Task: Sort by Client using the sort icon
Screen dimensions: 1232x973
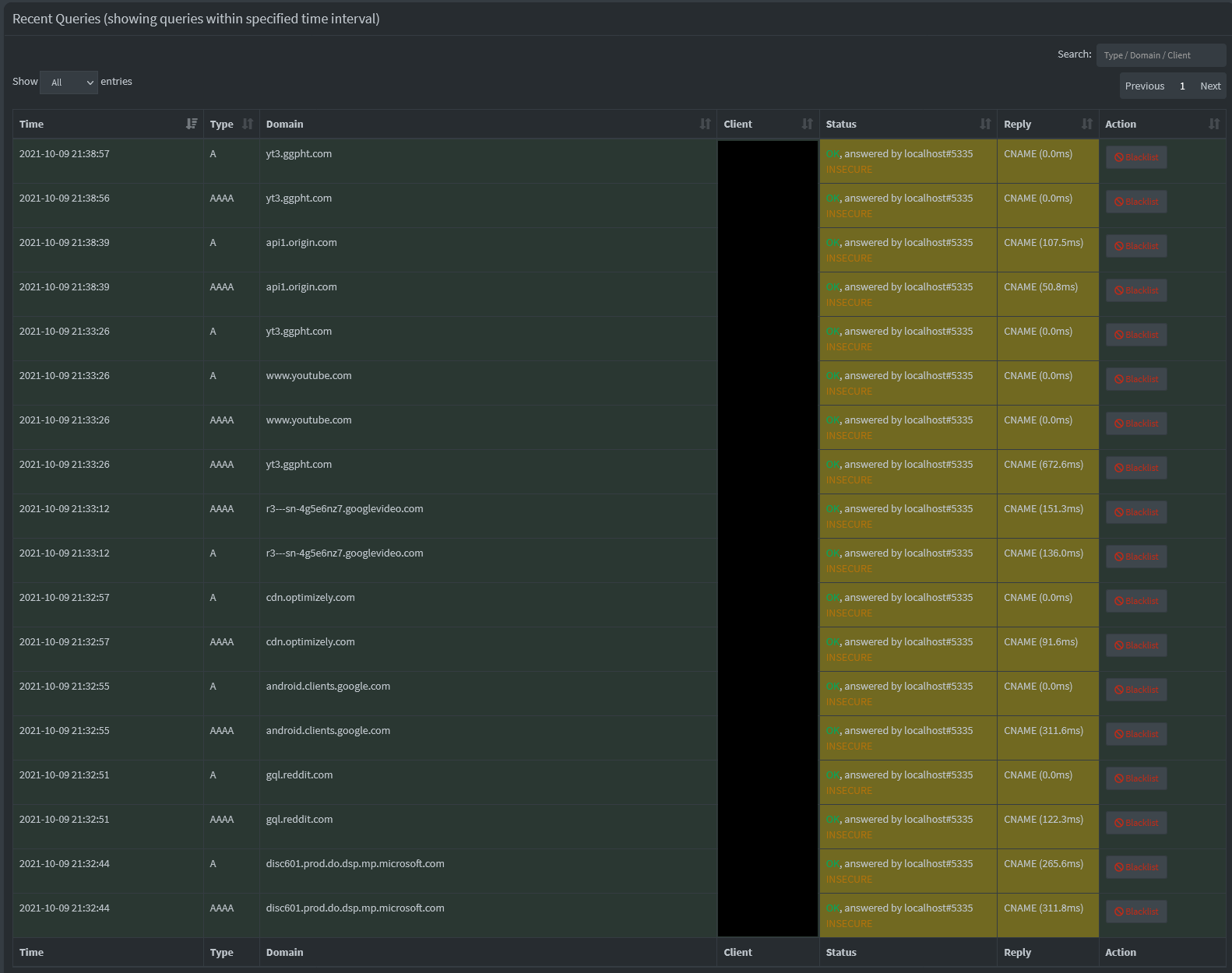Action: click(x=807, y=124)
